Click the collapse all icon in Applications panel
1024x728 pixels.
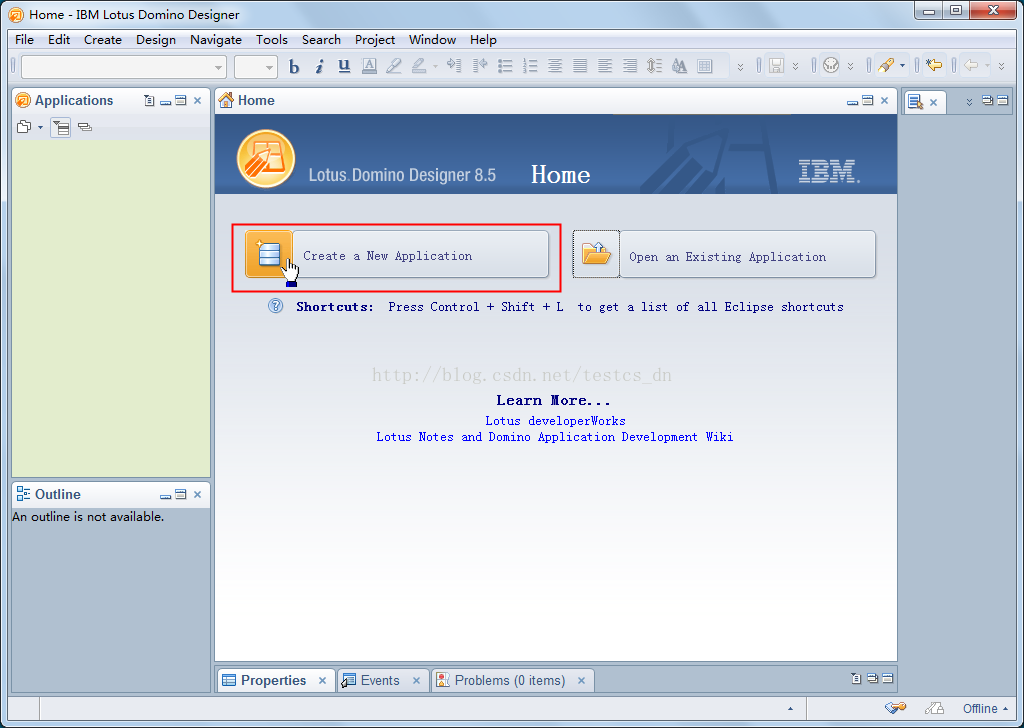85,127
